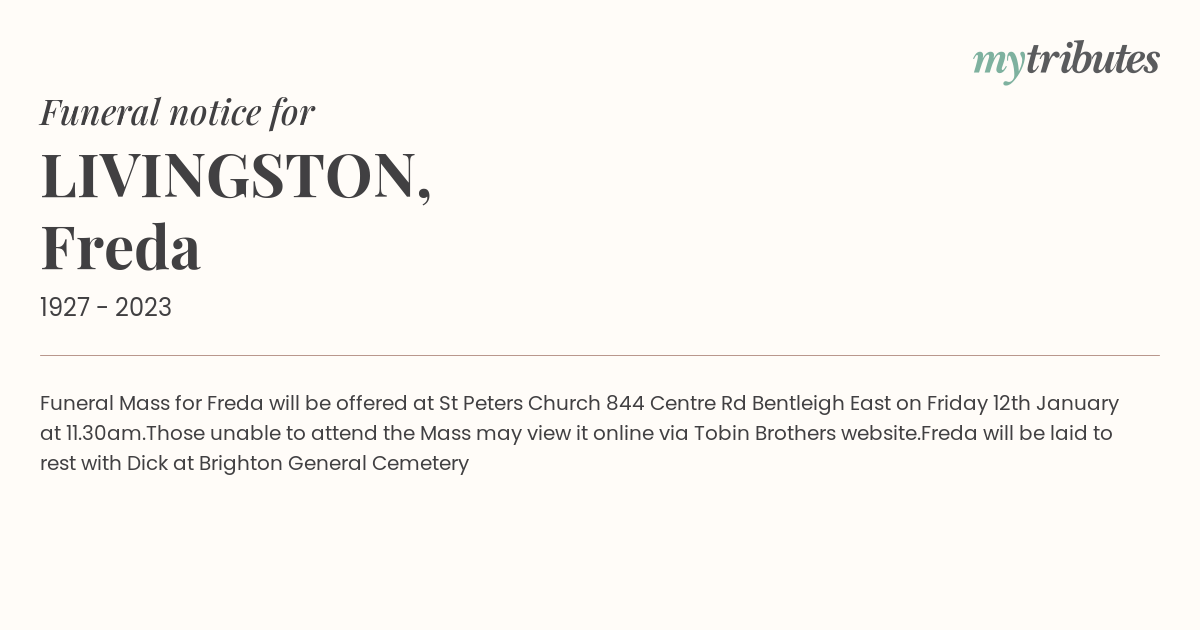Click 'St Peters Church' in the notice
This screenshot has width=1200, height=630.
pos(520,403)
